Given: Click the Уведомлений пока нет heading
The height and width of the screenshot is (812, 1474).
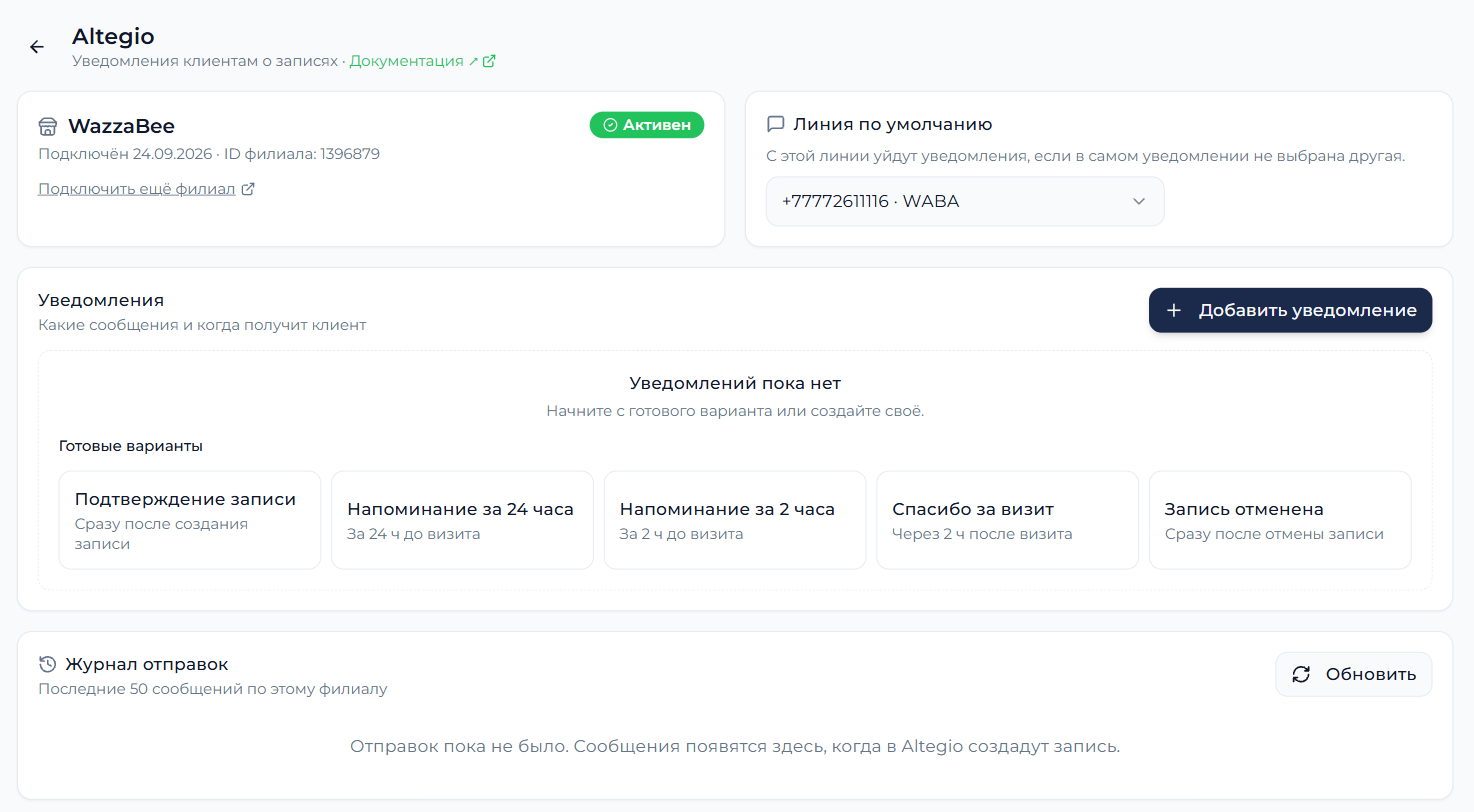Looking at the screenshot, I should (x=735, y=383).
